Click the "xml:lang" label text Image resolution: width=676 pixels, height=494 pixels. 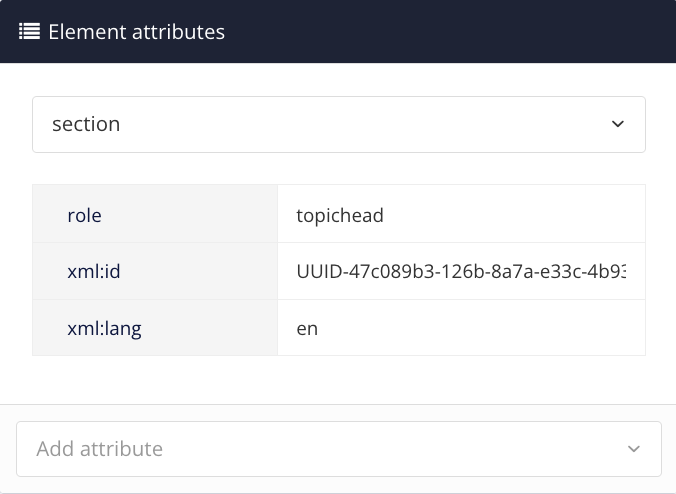pyautogui.click(x=104, y=327)
